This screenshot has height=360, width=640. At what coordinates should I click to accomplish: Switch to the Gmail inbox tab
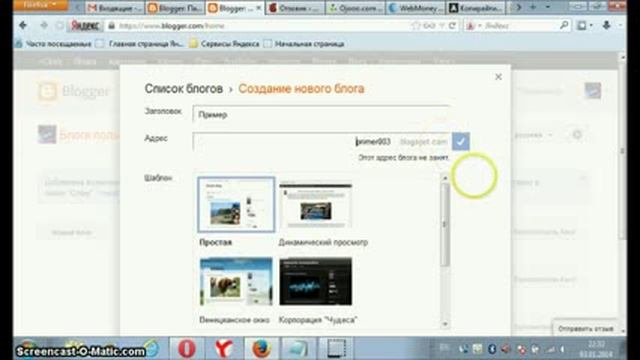point(116,8)
